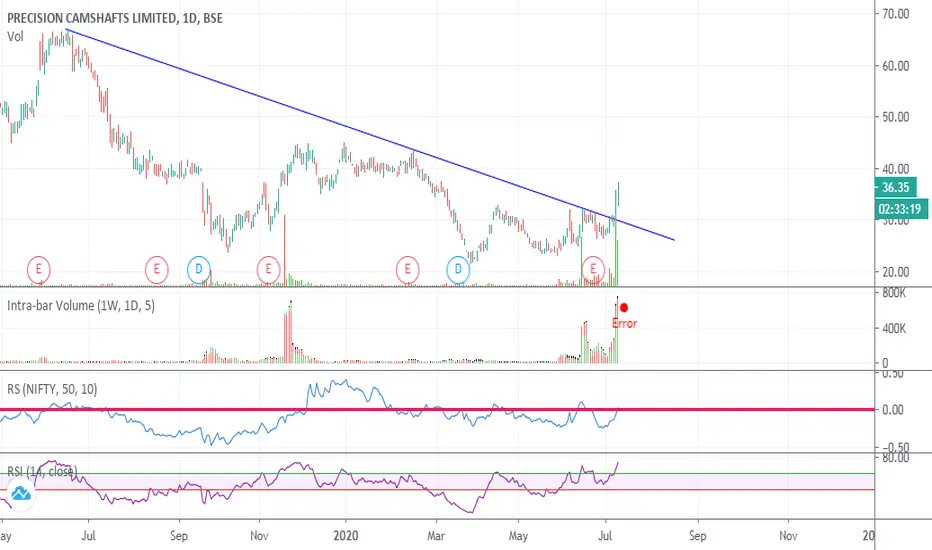Open the earnings marker dated August 2019
Screen dimensions: 932x550
coord(157,269)
